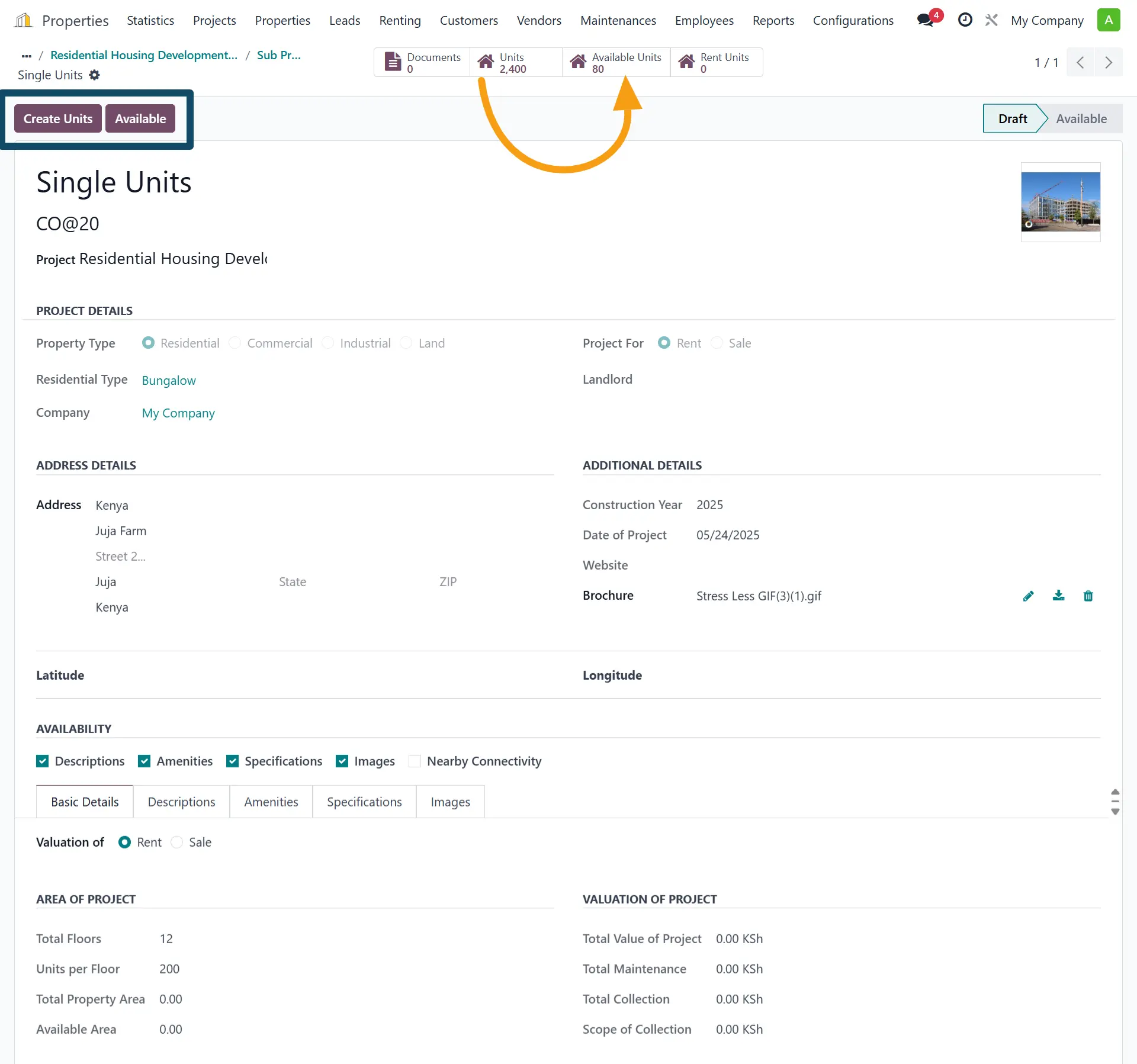
Task: Download the brochure file
Action: pyautogui.click(x=1058, y=596)
